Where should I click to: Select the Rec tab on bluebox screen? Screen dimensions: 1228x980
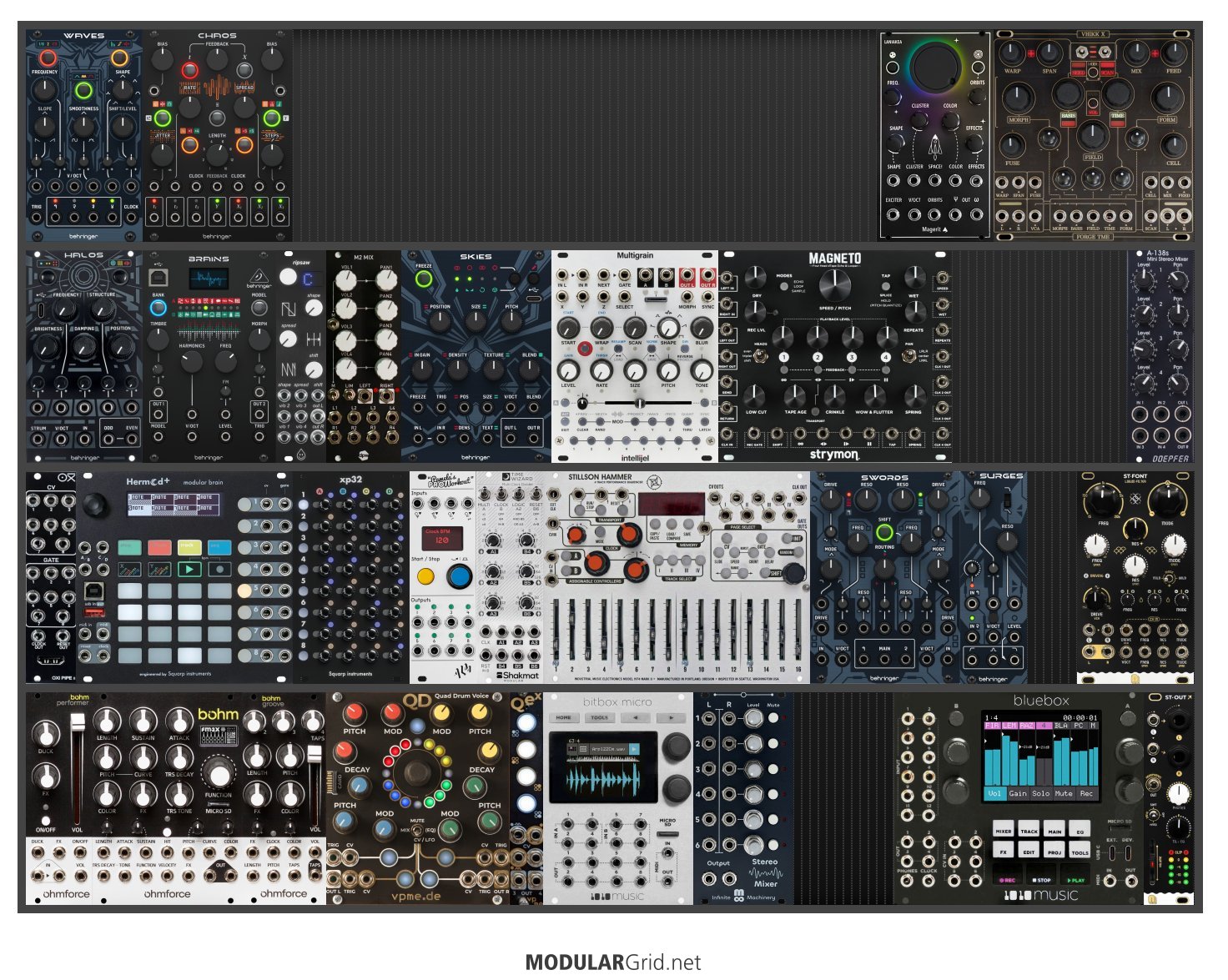click(1086, 793)
